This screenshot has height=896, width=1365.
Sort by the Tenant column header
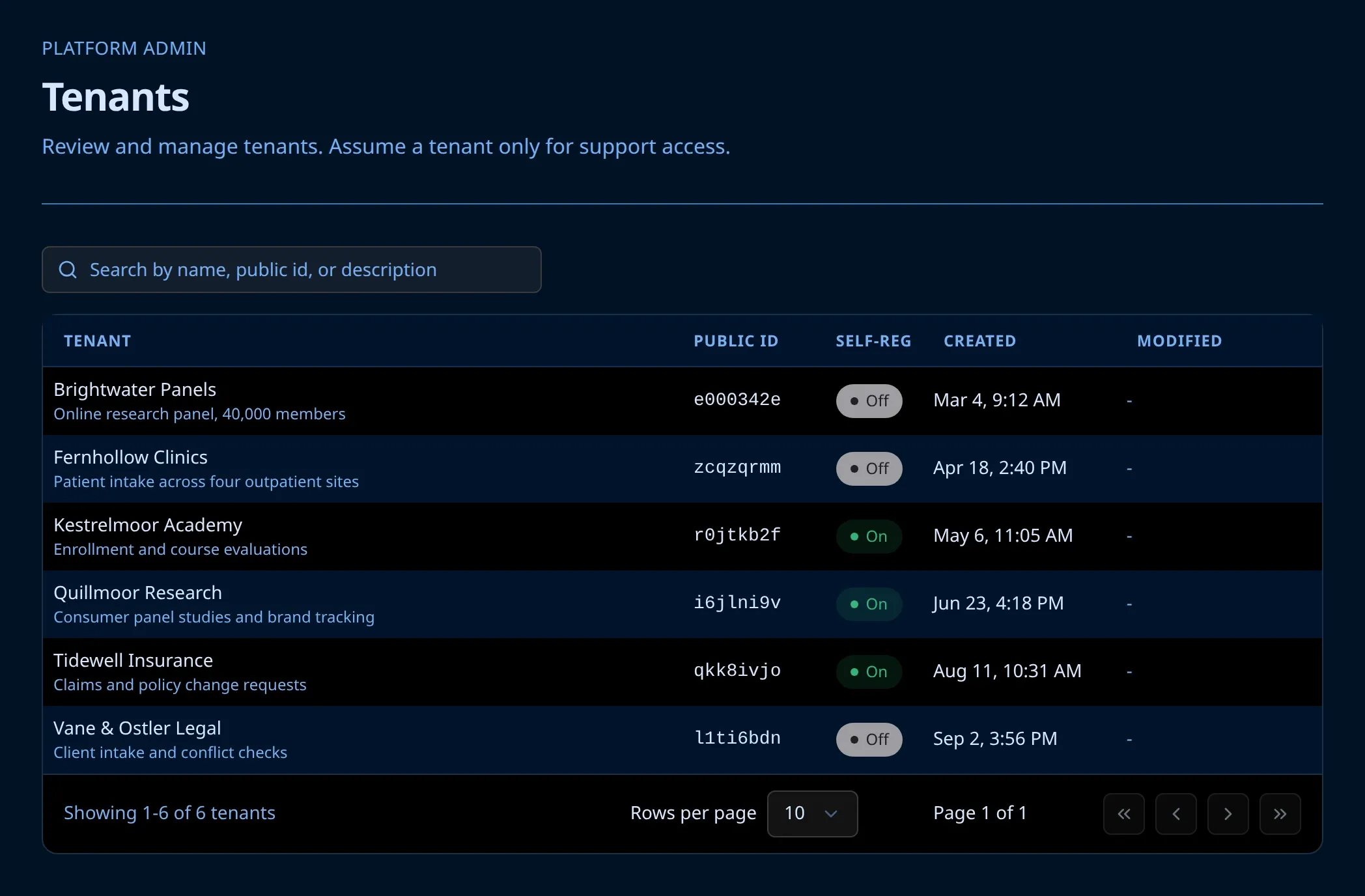pyautogui.click(x=98, y=341)
